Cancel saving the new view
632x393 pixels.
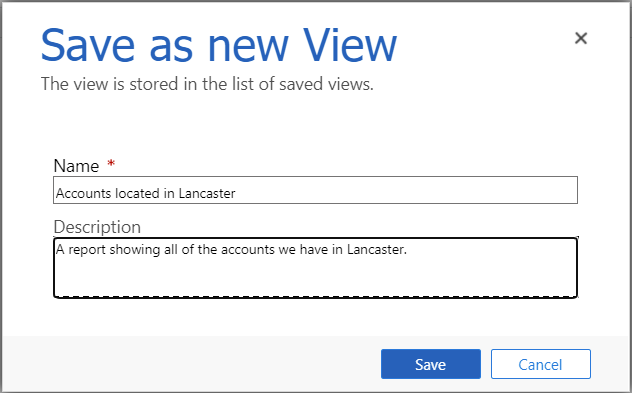[x=541, y=364]
